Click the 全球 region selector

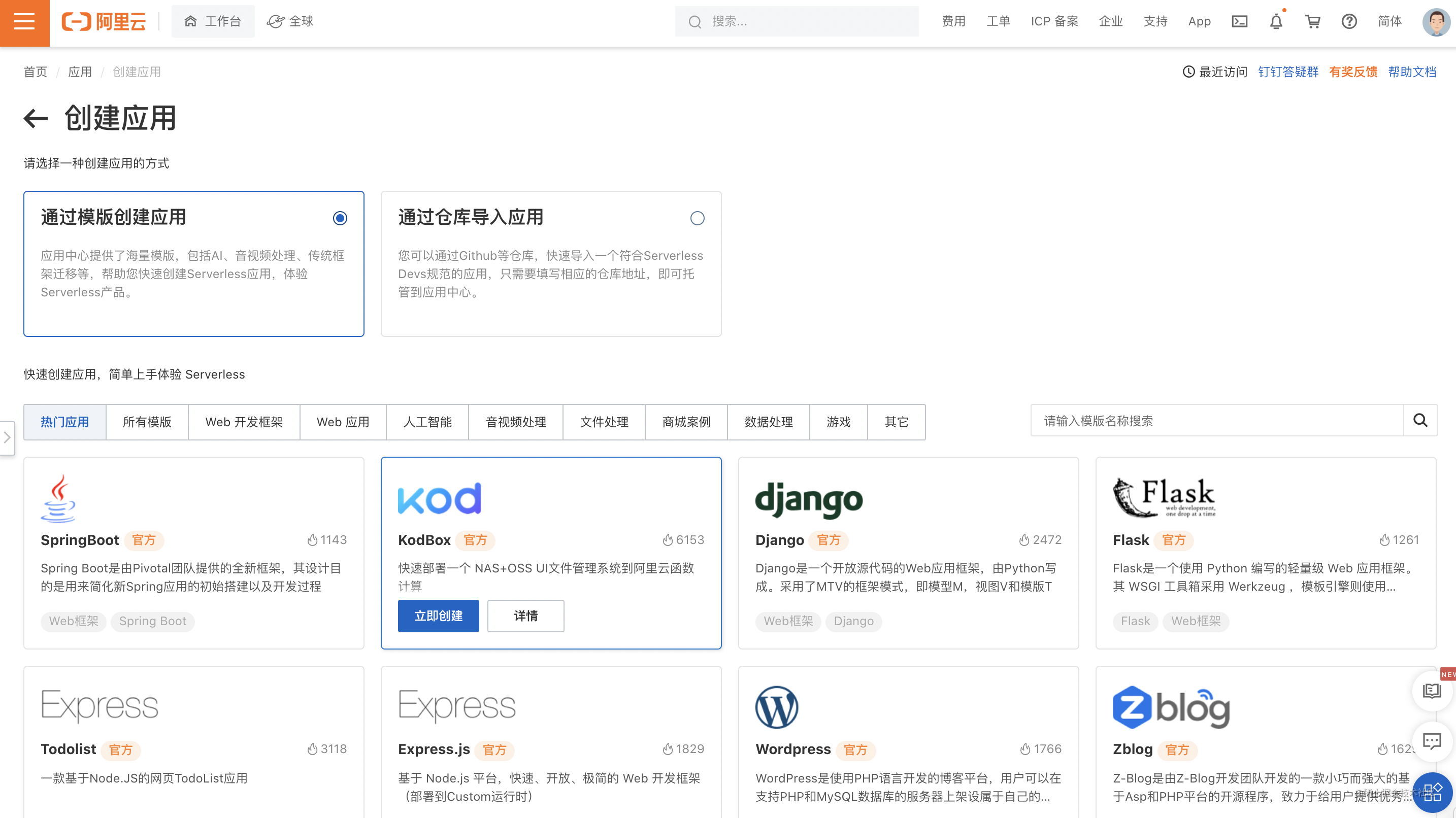(290, 21)
